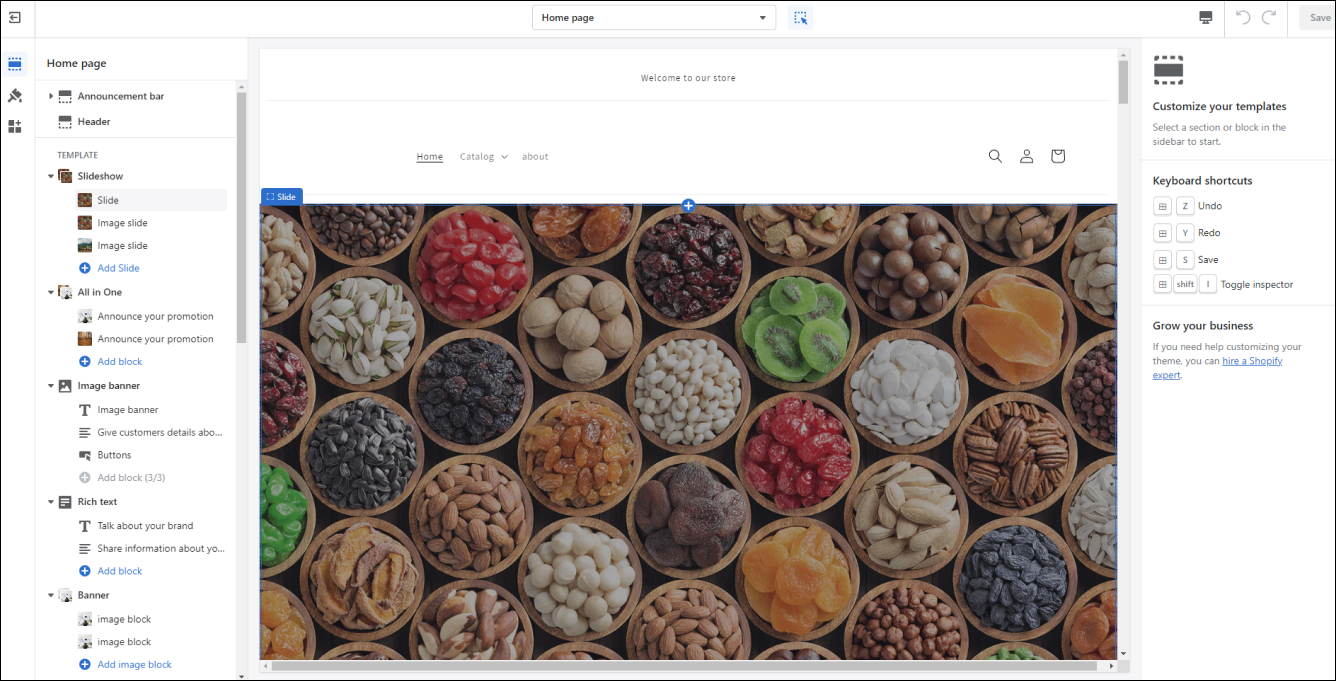The image size is (1336, 681).
Task: Click the Buttons block icon
Action: [x=85, y=455]
